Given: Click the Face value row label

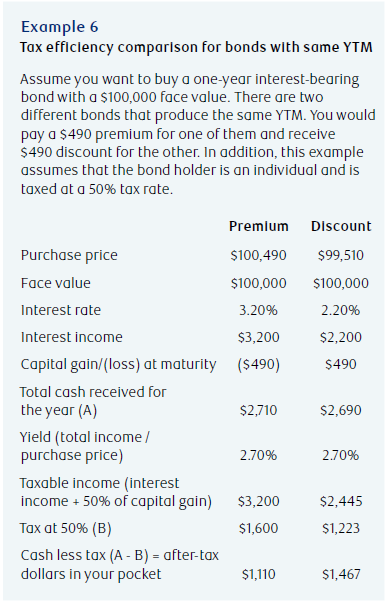Looking at the screenshot, I should (x=56, y=283).
